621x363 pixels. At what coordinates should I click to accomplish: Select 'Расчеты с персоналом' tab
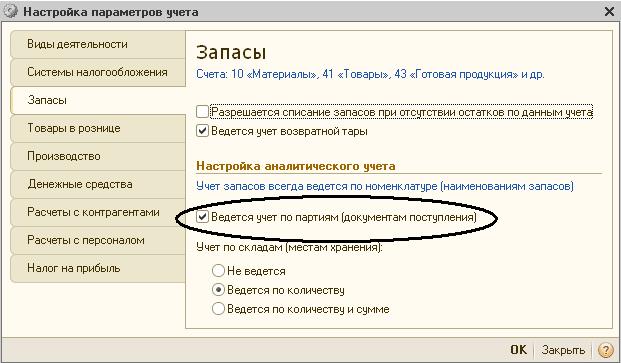pyautogui.click(x=98, y=241)
